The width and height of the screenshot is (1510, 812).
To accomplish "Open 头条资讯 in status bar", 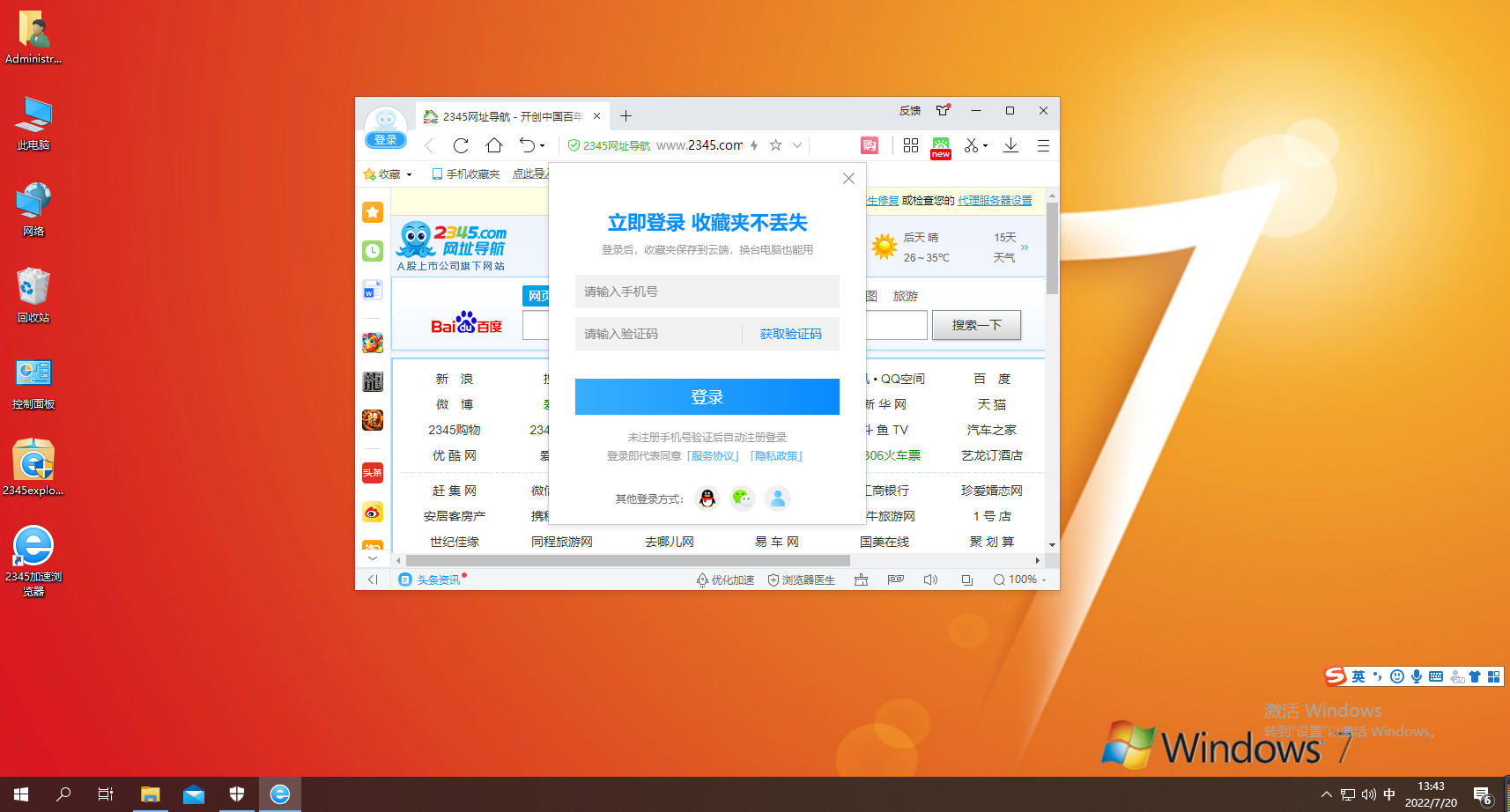I will coord(432,579).
